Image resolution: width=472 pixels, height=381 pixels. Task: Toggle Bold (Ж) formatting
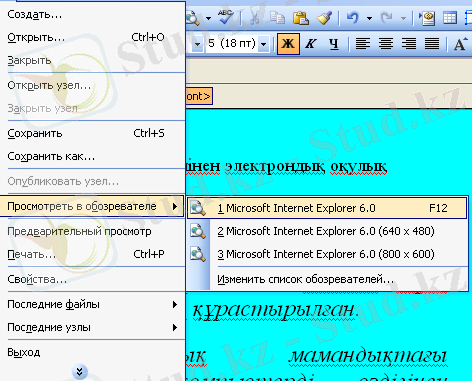(288, 44)
